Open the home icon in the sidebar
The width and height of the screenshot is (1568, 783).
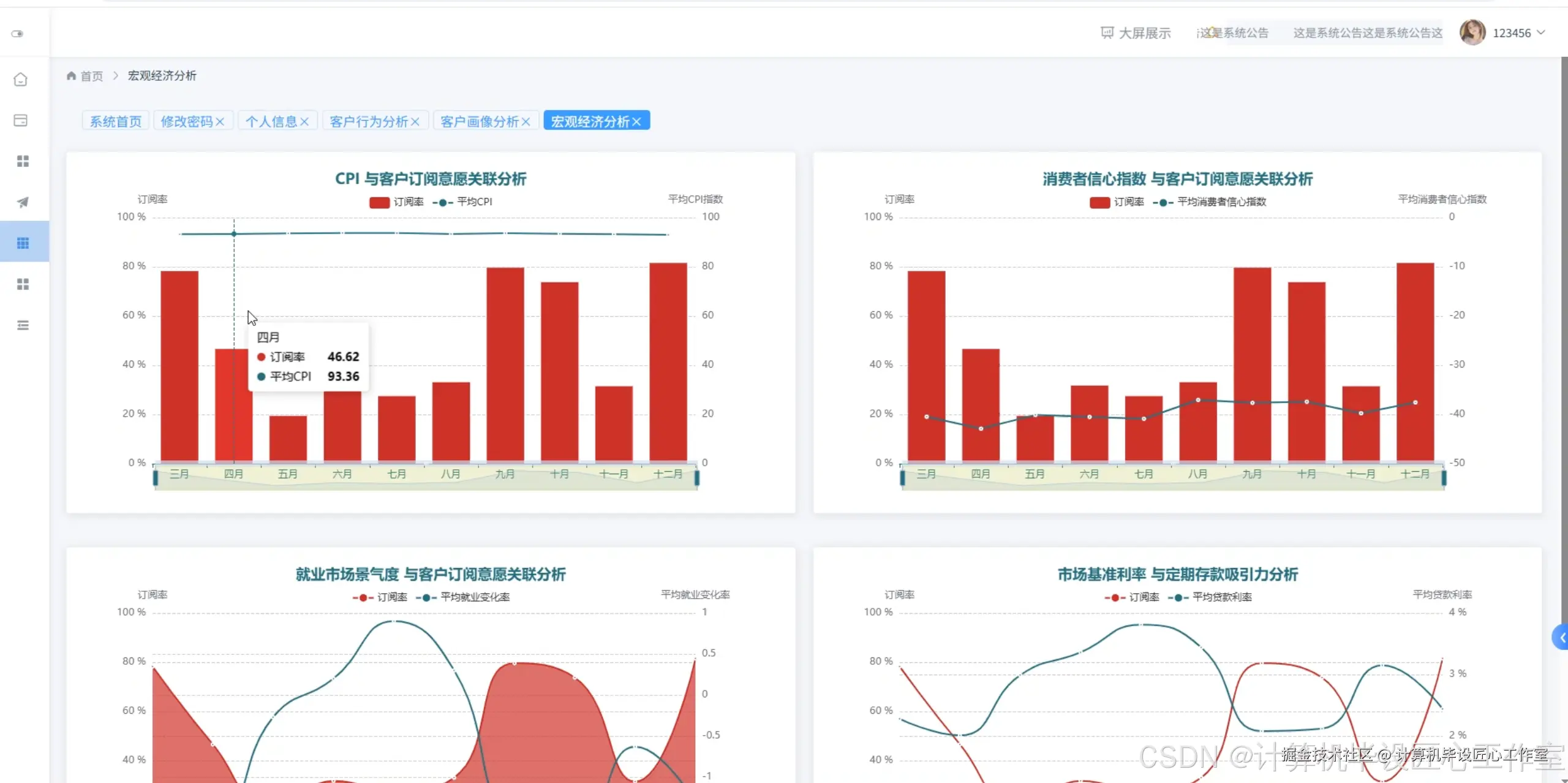tap(21, 80)
